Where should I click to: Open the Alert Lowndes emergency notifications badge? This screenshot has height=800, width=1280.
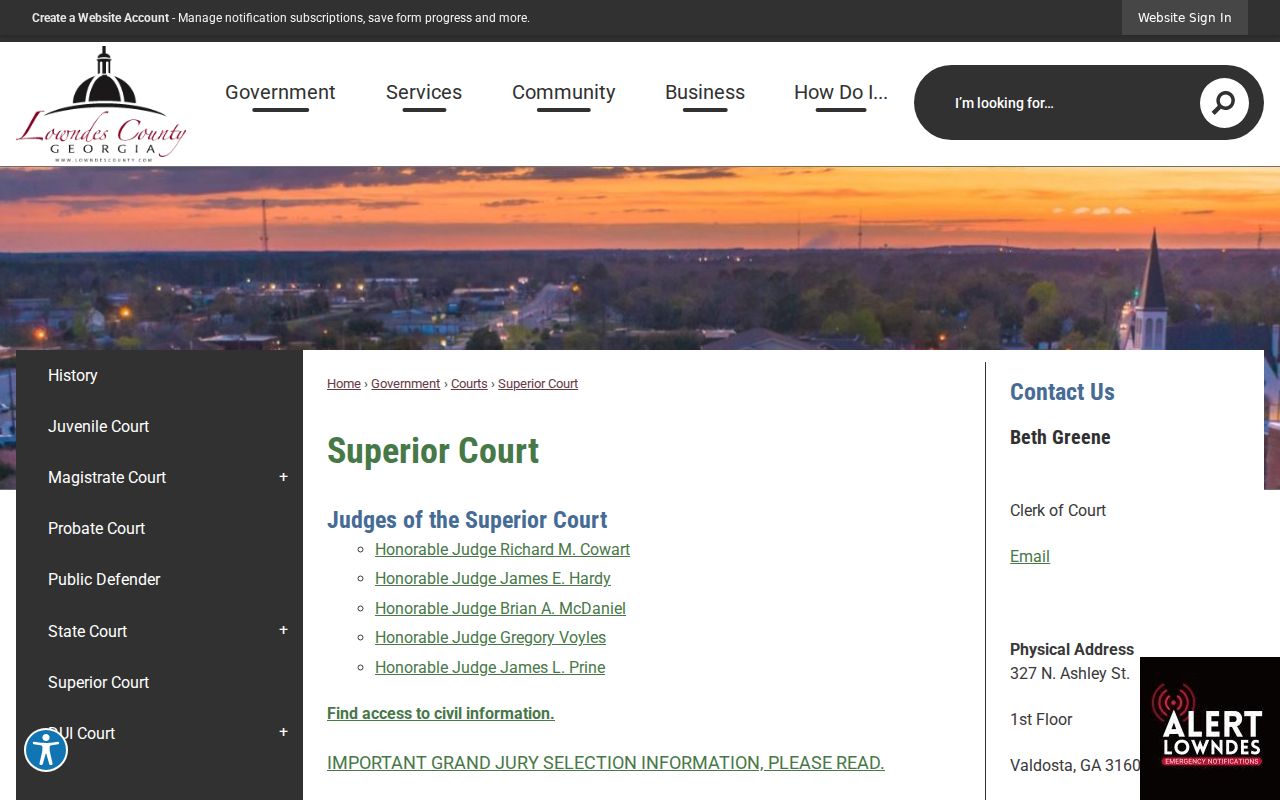coord(1210,728)
